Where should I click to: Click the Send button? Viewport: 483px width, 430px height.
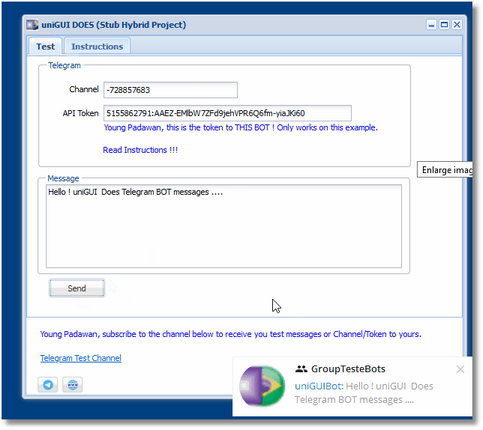77,288
